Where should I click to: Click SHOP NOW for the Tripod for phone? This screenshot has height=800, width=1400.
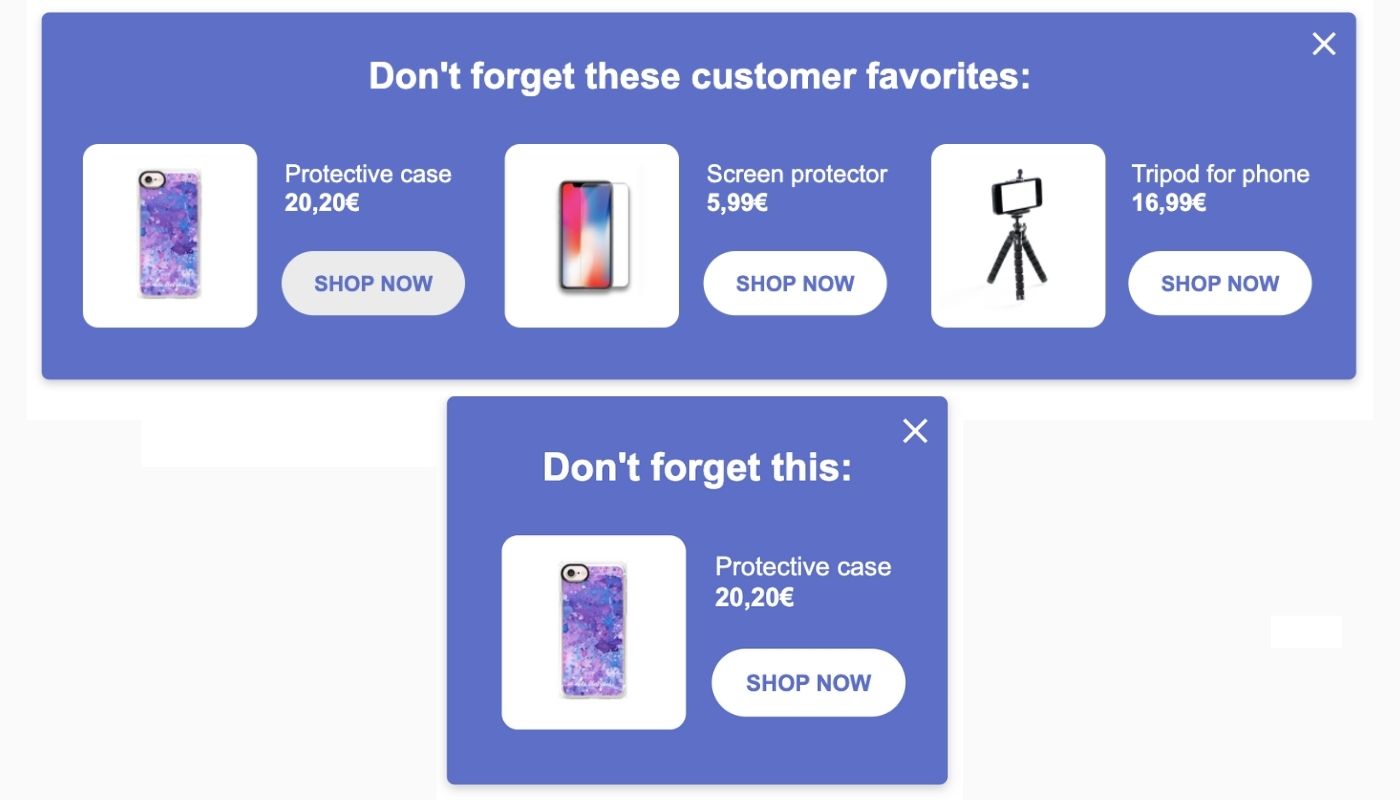coord(1220,283)
